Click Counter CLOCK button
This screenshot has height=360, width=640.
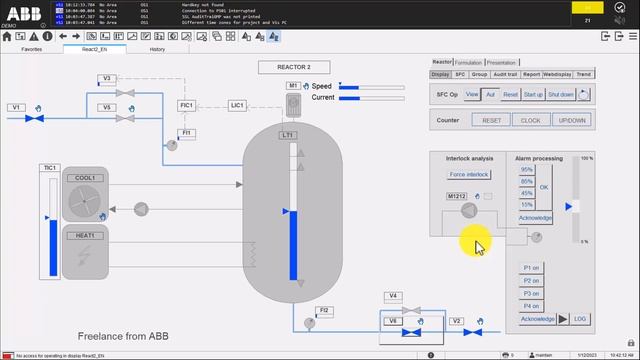[531, 120]
